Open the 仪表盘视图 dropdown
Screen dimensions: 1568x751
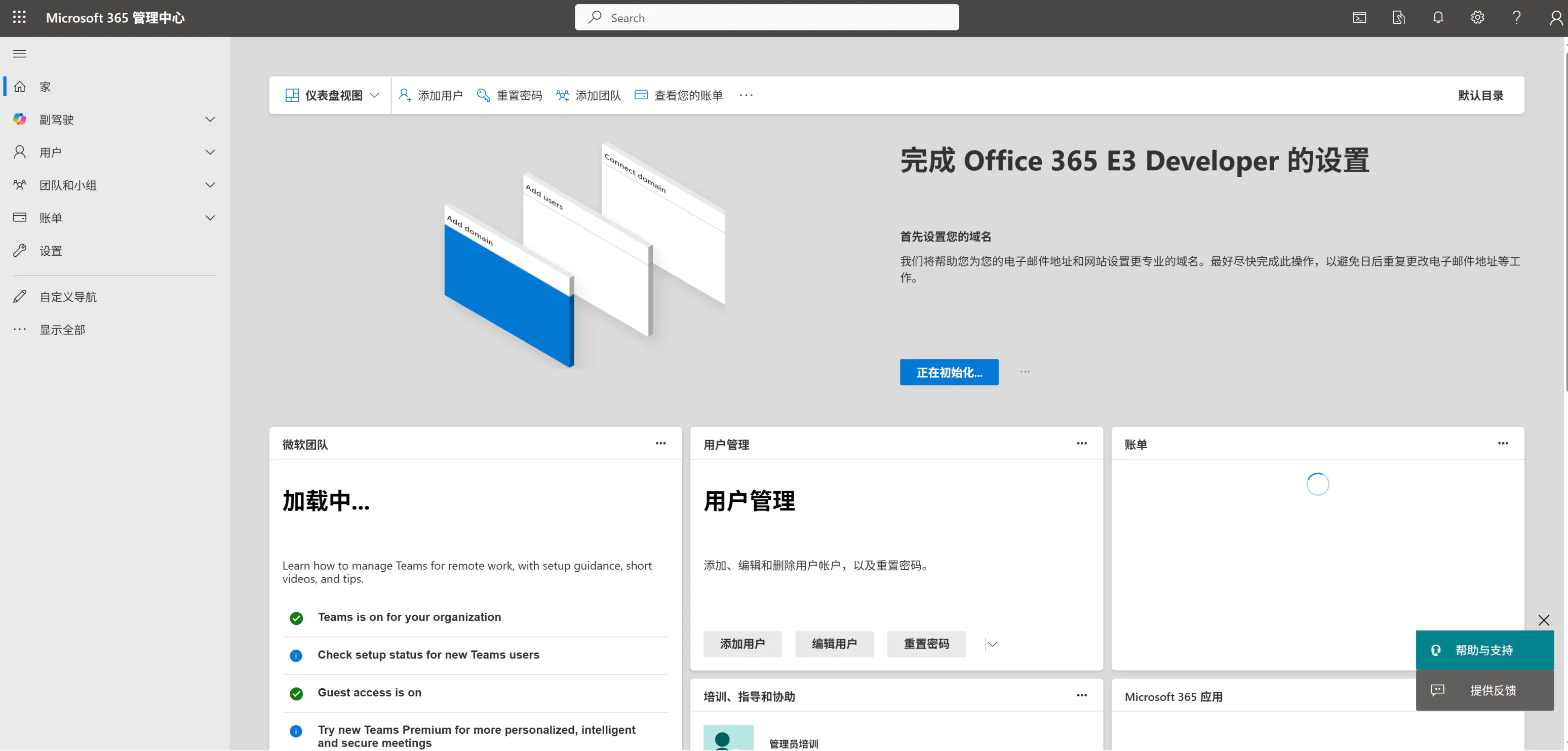pos(332,95)
